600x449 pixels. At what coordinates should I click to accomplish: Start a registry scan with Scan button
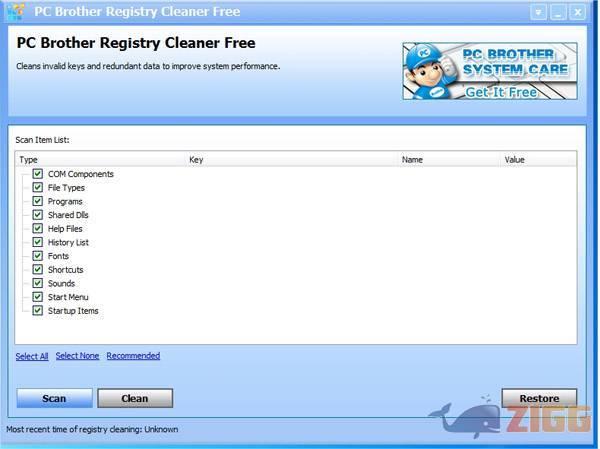54,398
